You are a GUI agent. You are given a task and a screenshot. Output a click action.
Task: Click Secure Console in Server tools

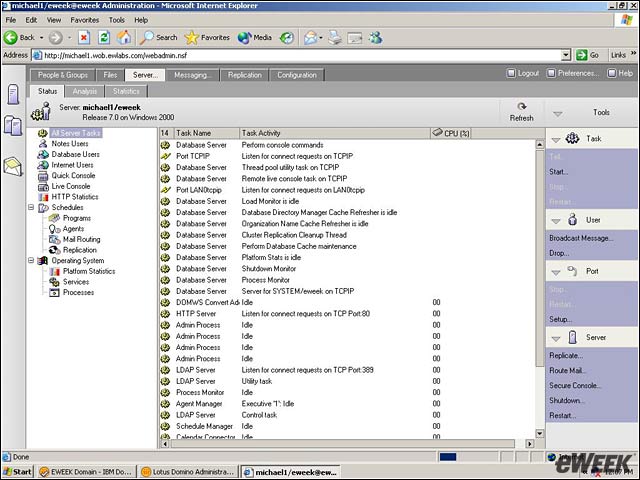575,385
